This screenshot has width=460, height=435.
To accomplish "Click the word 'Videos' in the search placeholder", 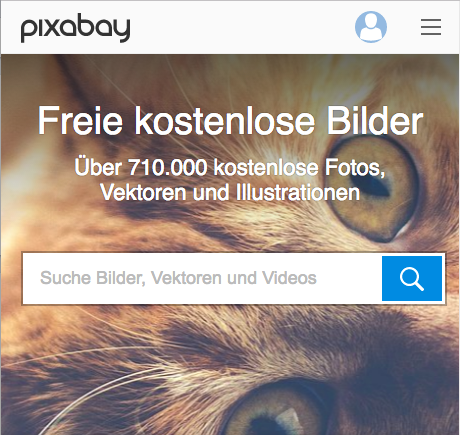I will pos(289,278).
